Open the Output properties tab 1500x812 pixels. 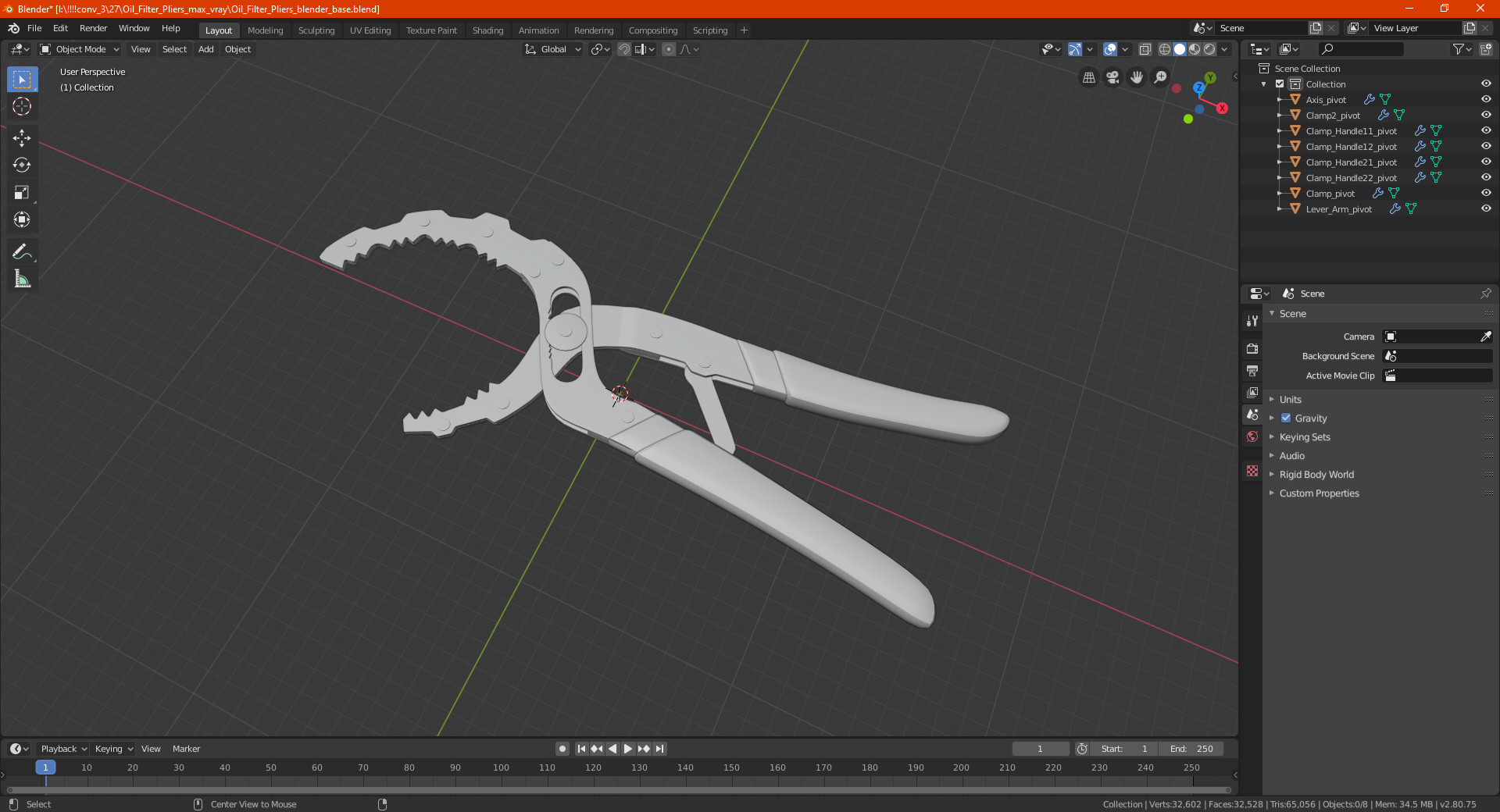pyautogui.click(x=1252, y=370)
